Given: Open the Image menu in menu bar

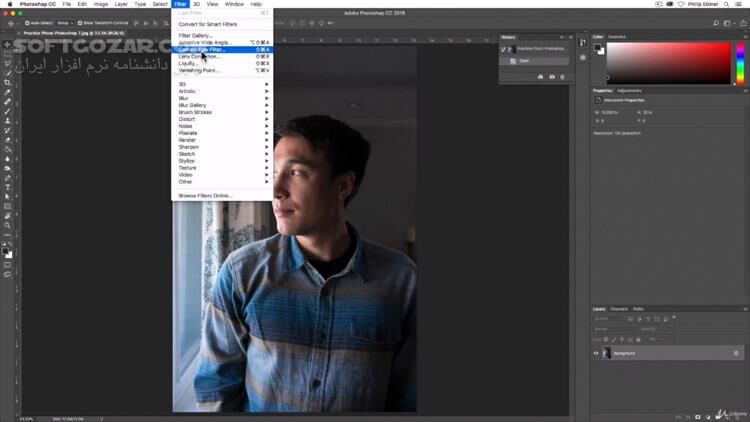Looking at the screenshot, I should [x=100, y=4].
